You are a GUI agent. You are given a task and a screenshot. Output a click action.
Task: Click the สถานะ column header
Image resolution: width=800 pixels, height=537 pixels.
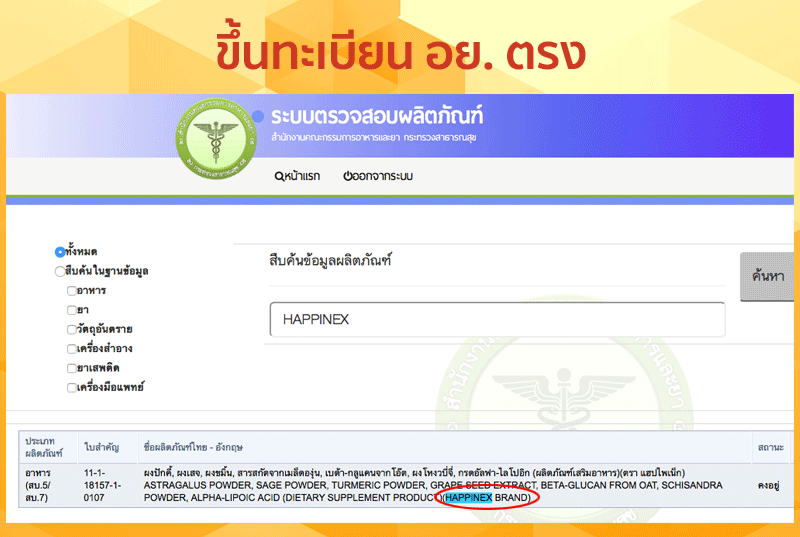(770, 447)
